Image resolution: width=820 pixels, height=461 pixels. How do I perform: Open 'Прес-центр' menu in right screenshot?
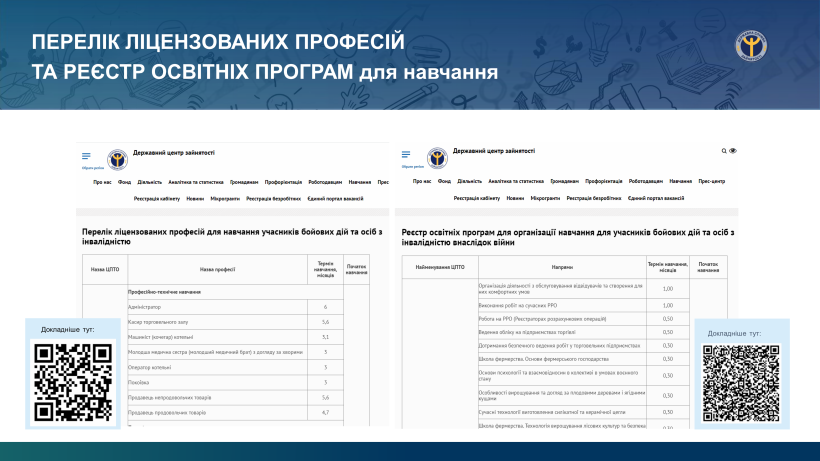711,181
